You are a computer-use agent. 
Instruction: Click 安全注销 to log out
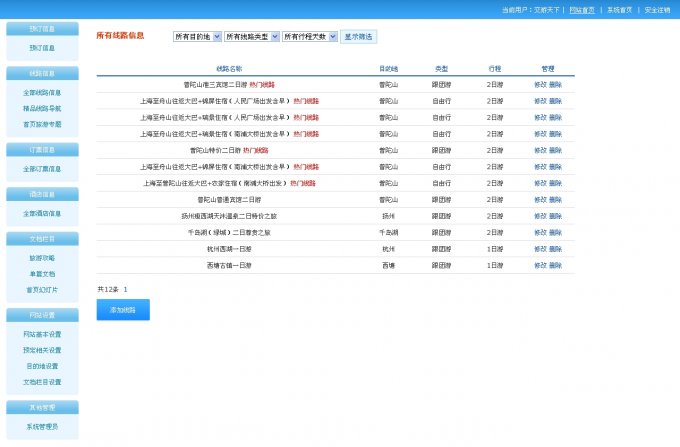point(657,10)
